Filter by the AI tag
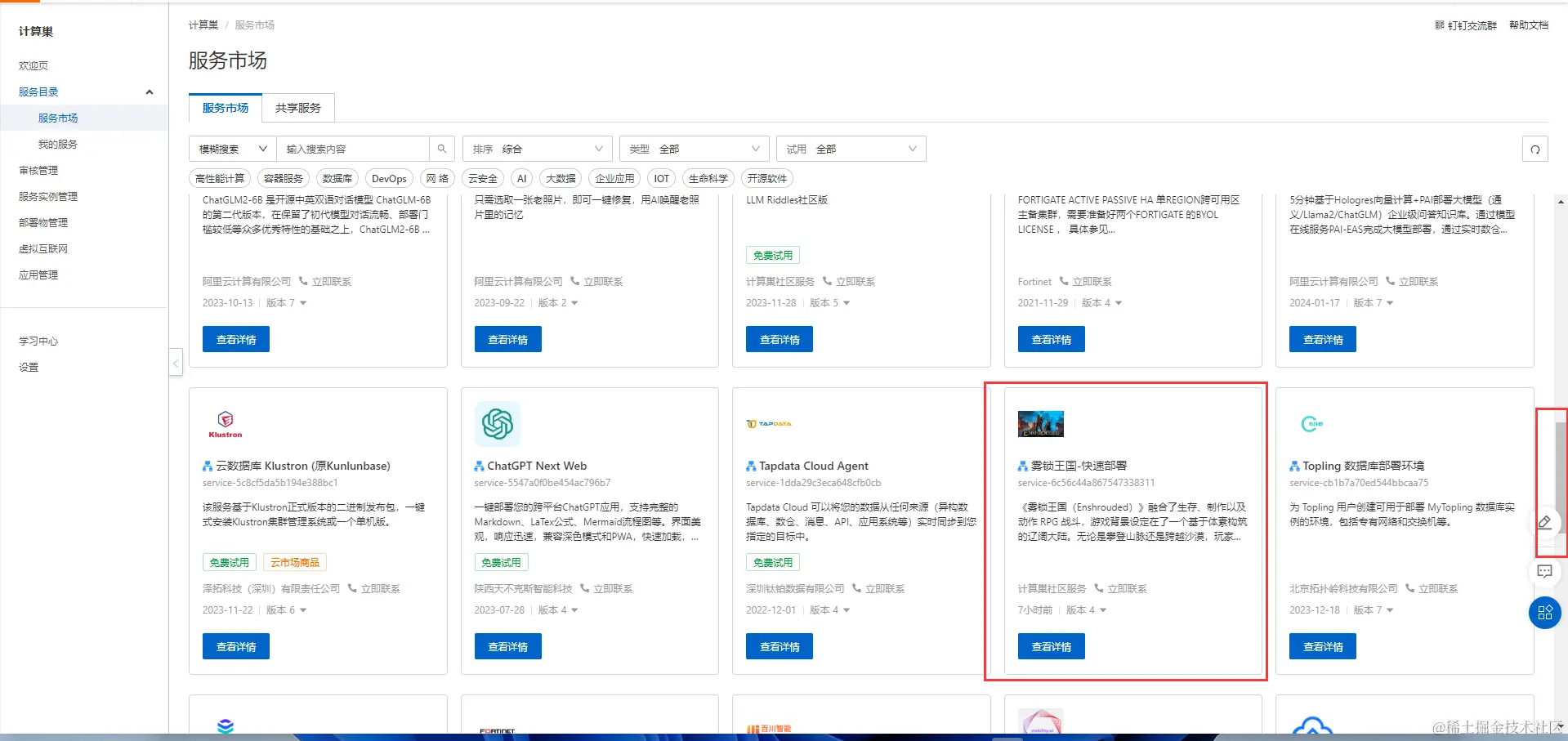1568x741 pixels. point(522,178)
